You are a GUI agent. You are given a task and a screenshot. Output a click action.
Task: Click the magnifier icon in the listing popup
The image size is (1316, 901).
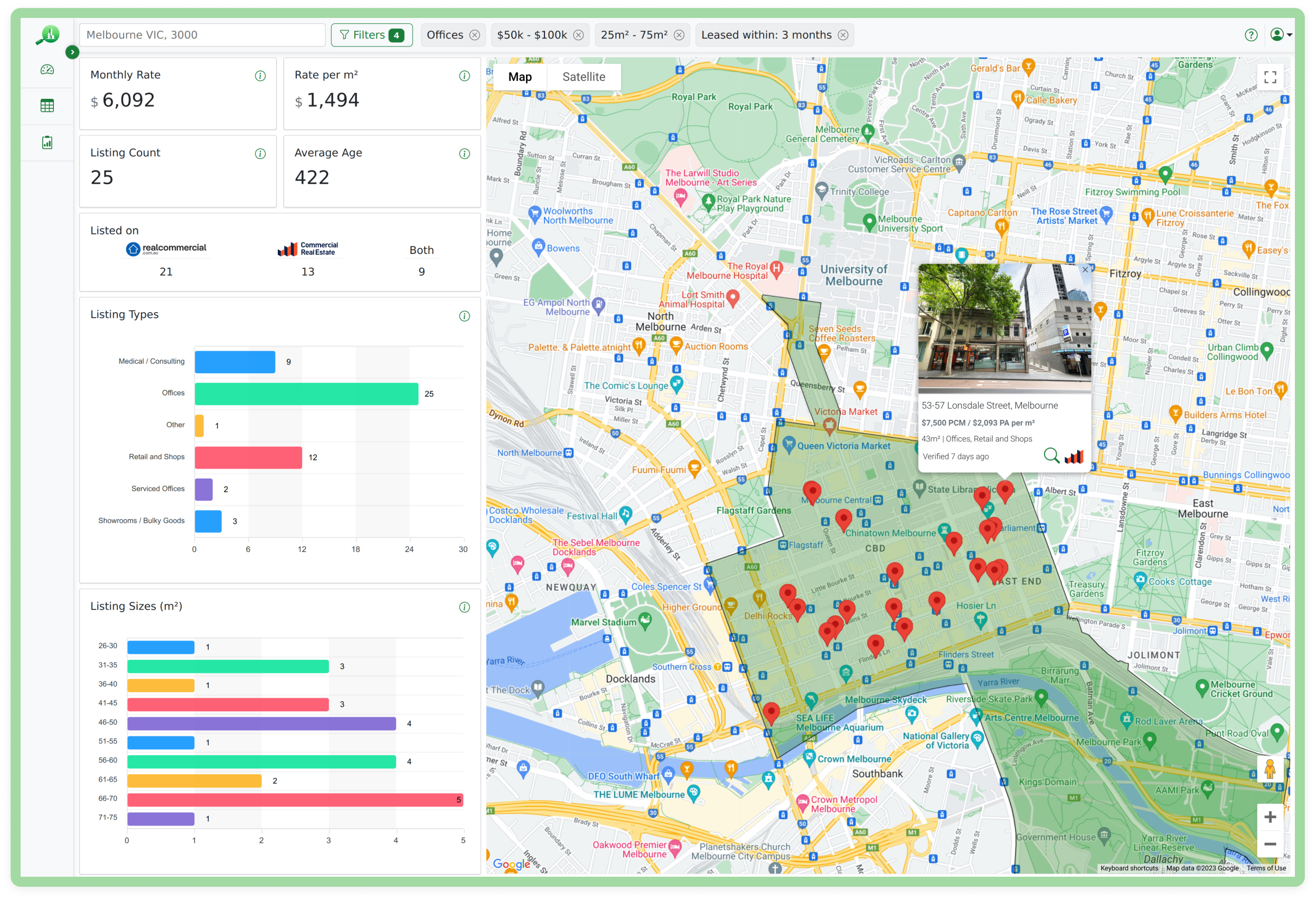(x=1051, y=456)
